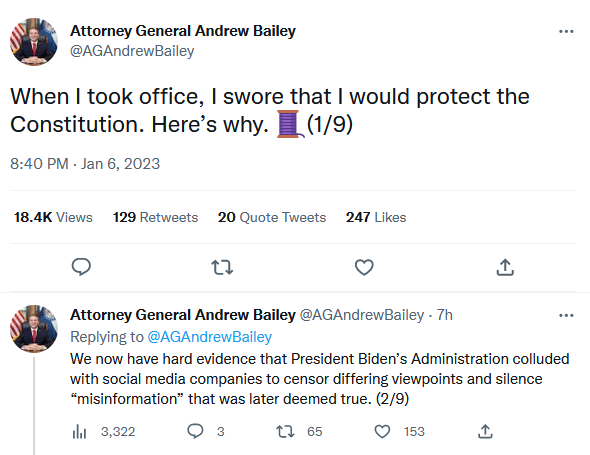This screenshot has width=590, height=455.
Task: Share the 2/9 reply tweet
Action: pos(485,431)
